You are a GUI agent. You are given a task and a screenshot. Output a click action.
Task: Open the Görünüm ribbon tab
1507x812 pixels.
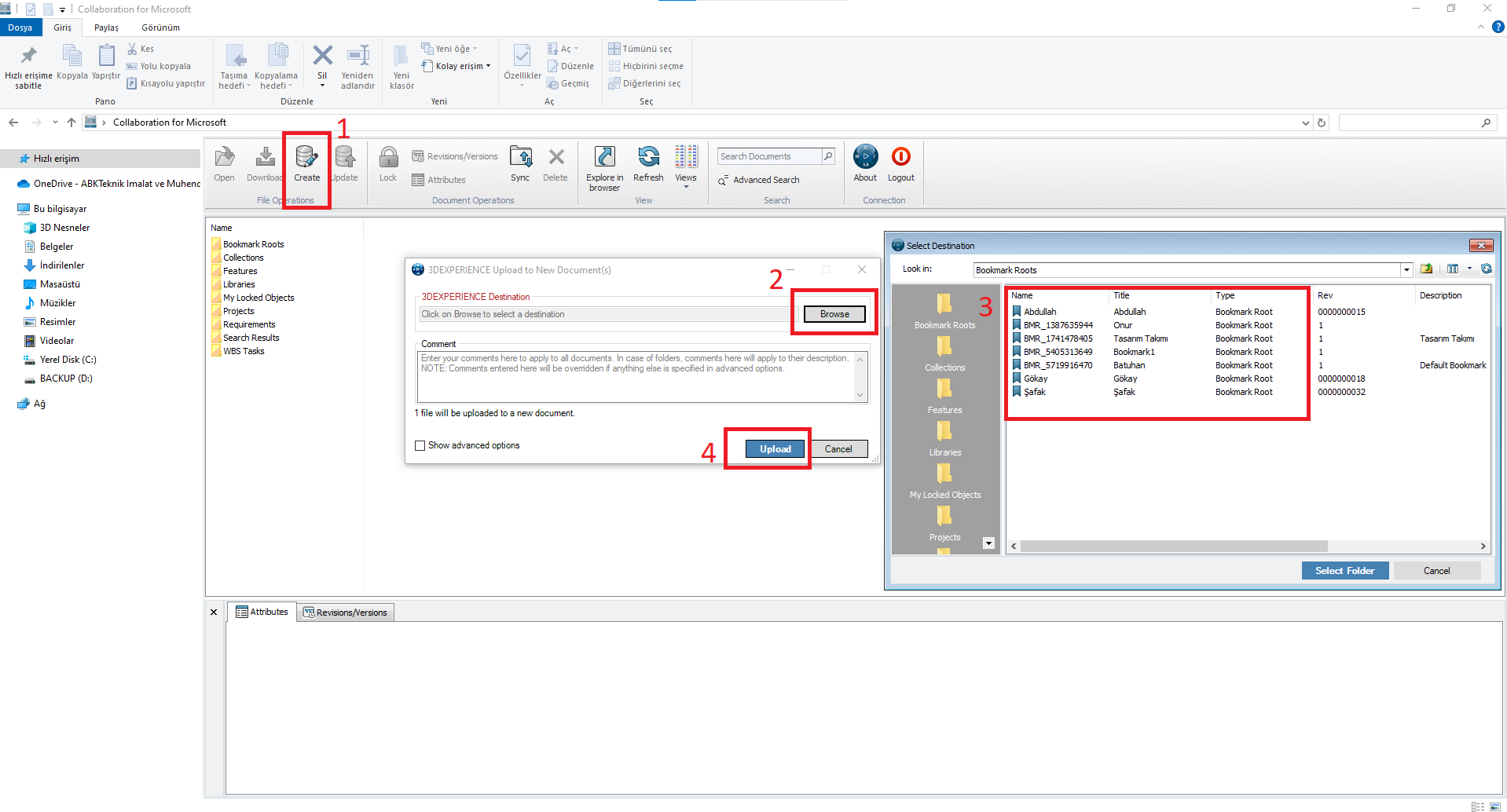pyautogui.click(x=160, y=27)
